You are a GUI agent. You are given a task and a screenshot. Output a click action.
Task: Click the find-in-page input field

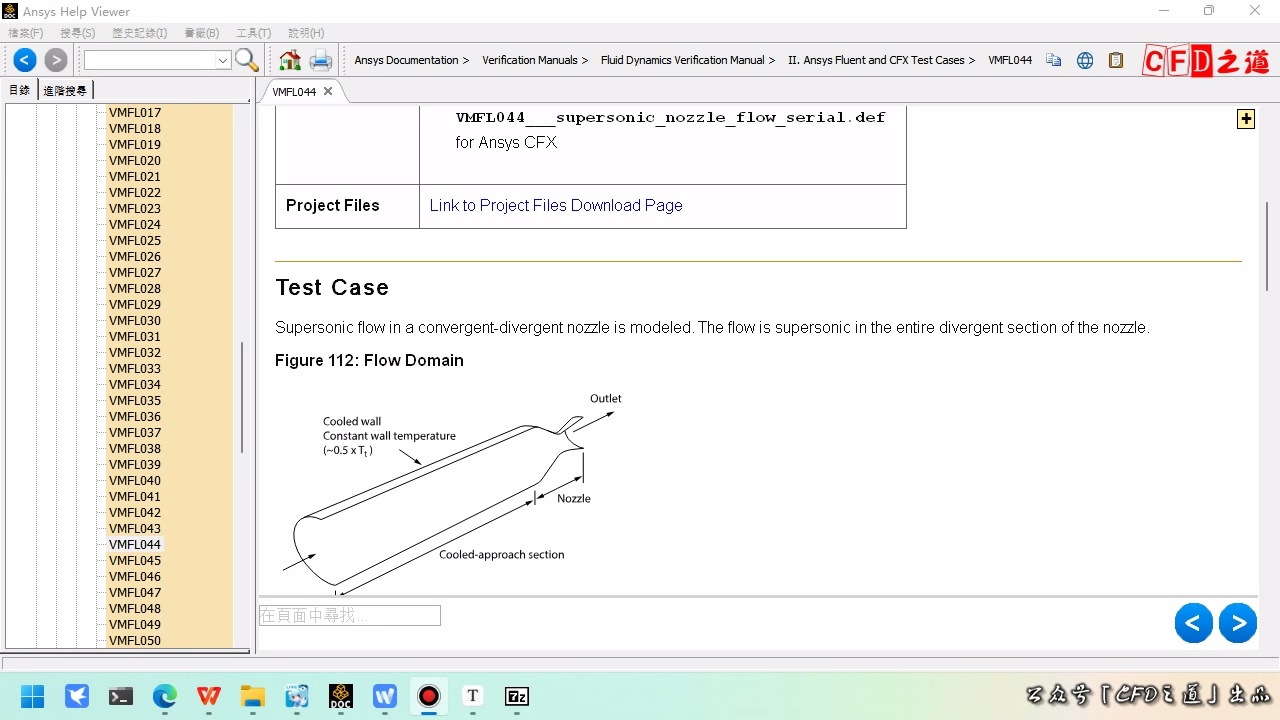(x=349, y=616)
